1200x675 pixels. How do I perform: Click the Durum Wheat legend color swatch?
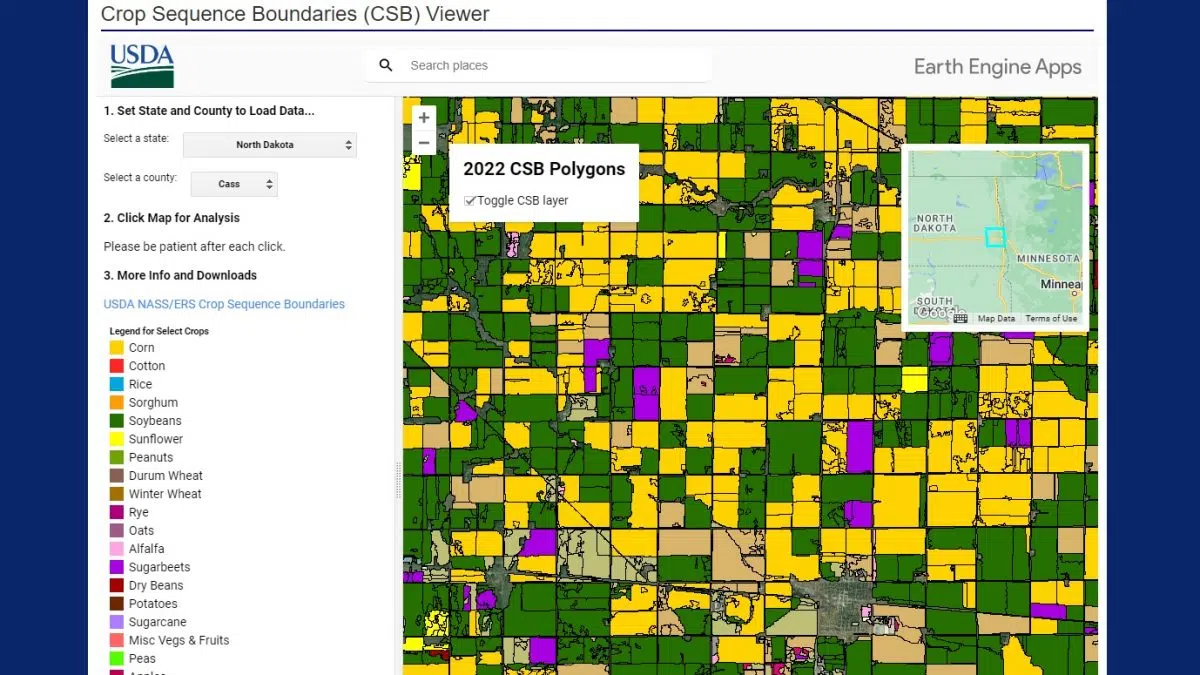tap(117, 475)
